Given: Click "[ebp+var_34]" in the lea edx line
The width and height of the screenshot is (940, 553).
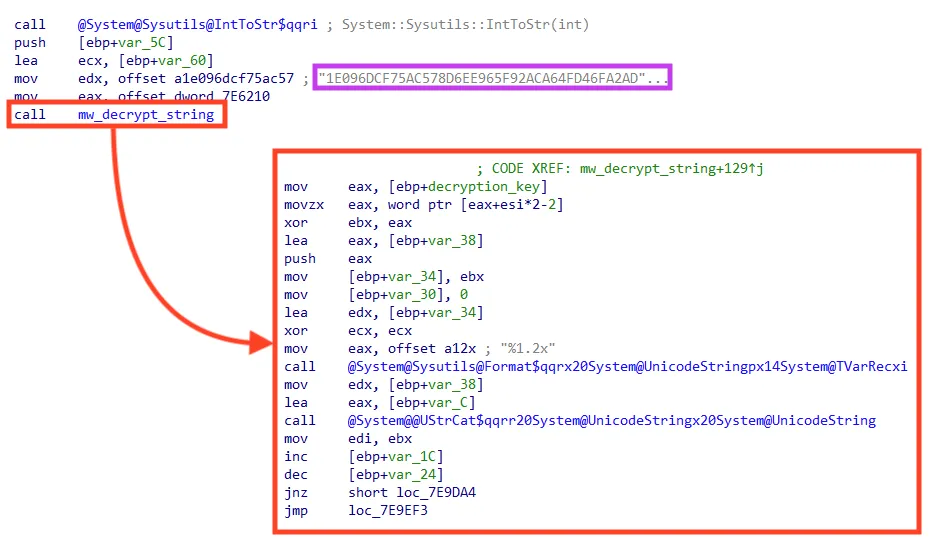Looking at the screenshot, I should 436,312.
